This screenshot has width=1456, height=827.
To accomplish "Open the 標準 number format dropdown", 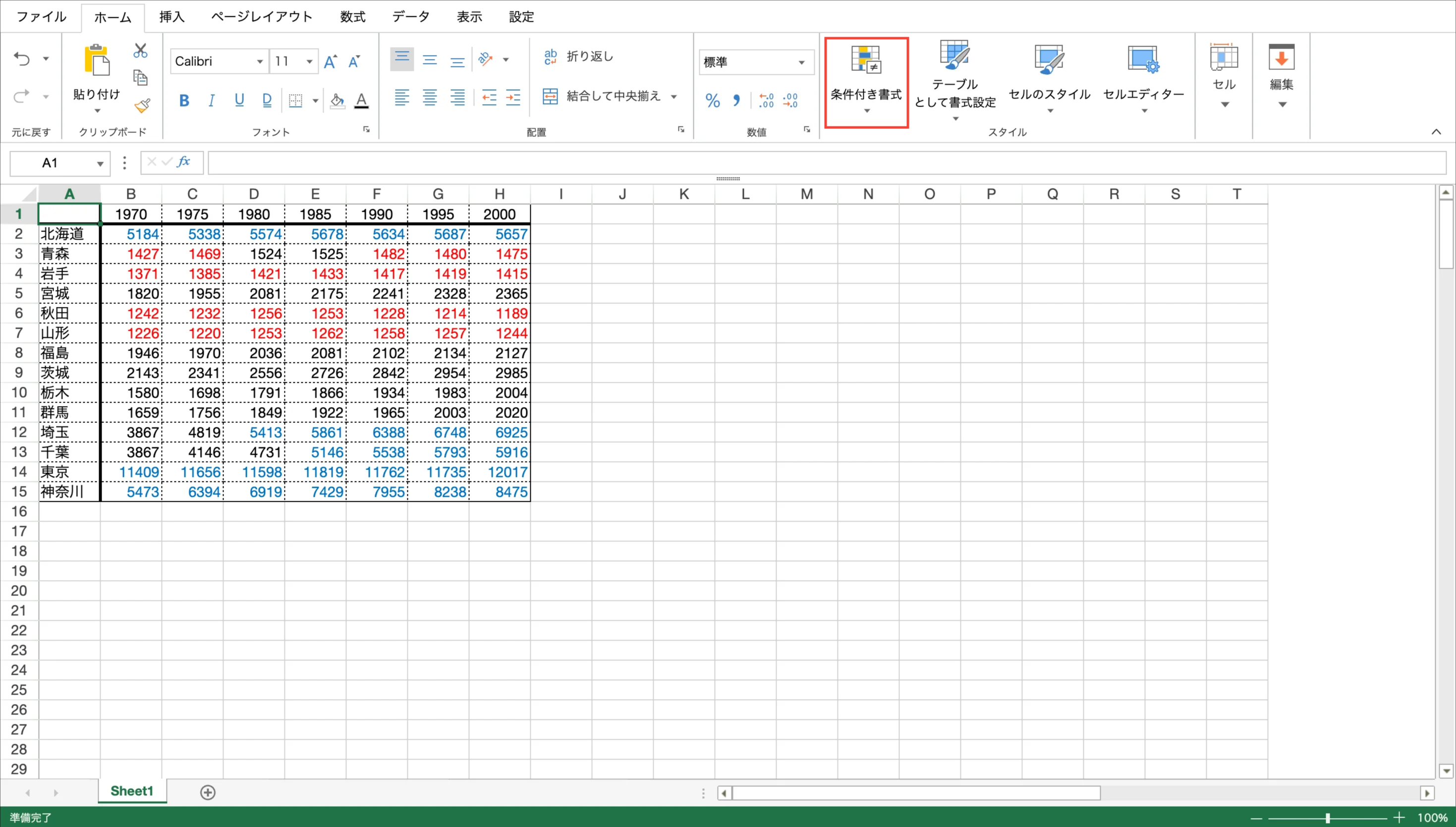I will click(x=801, y=62).
